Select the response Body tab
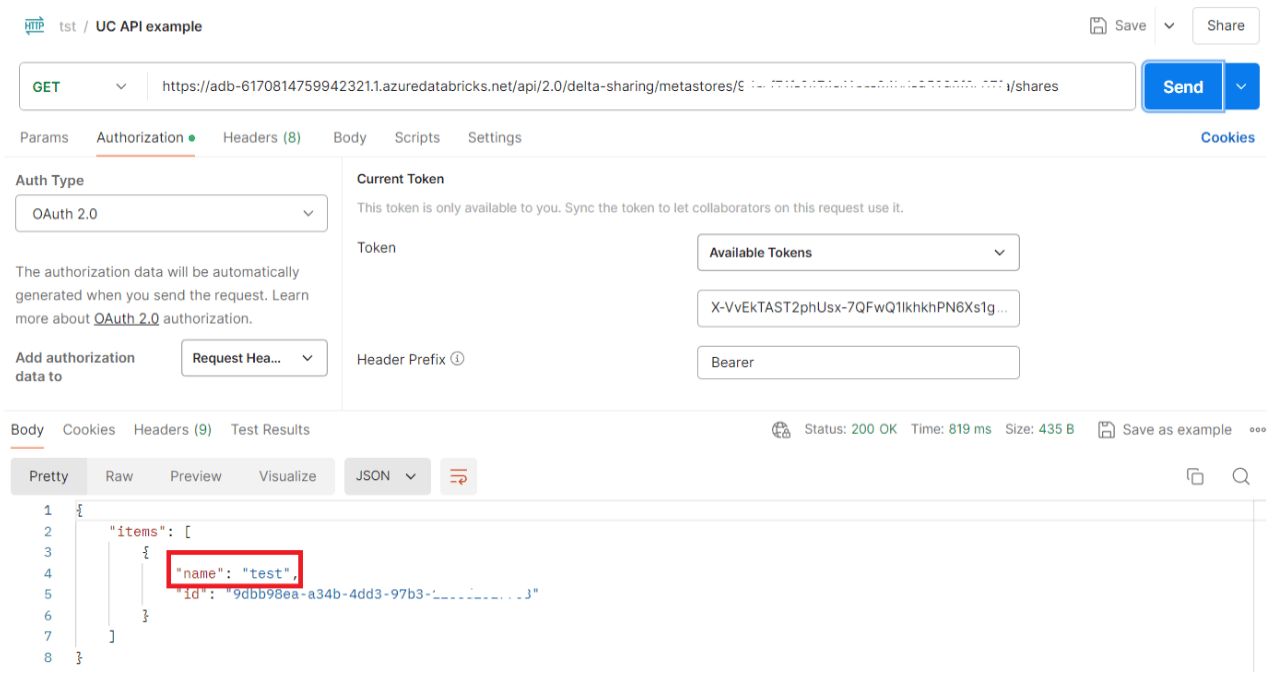The width and height of the screenshot is (1288, 699). (x=27, y=429)
